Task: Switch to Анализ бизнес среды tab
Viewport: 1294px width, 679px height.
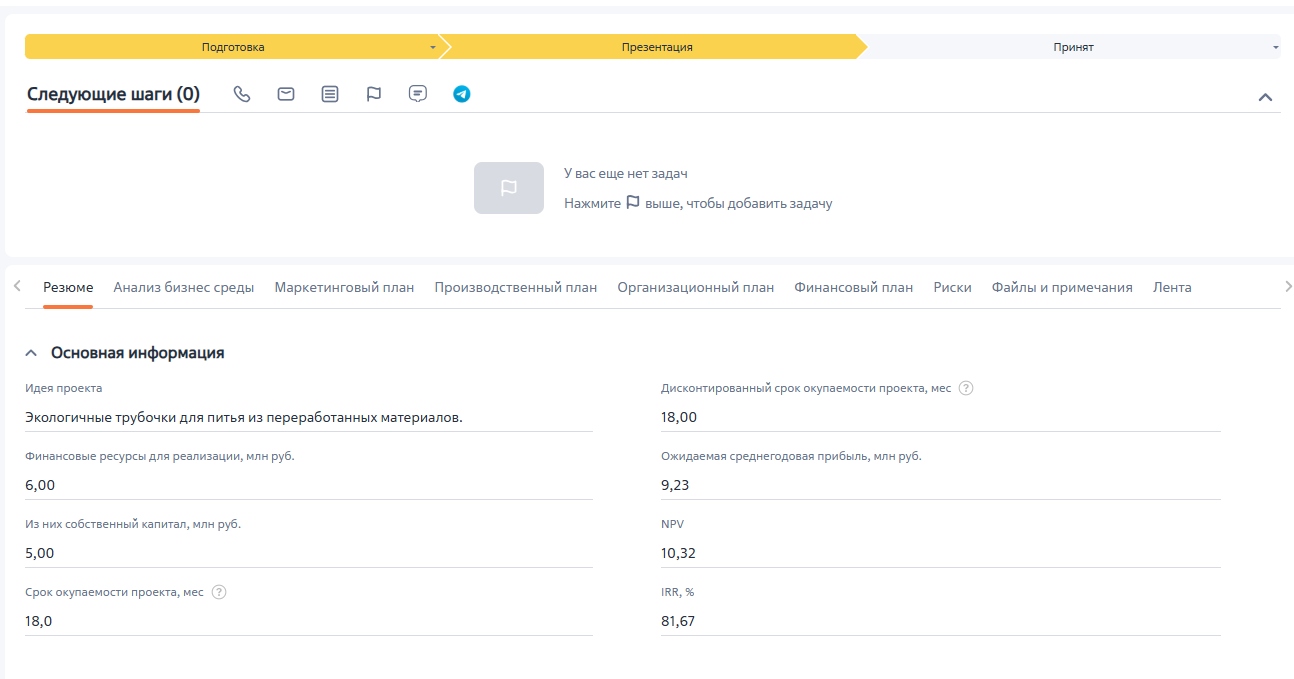Action: click(184, 287)
